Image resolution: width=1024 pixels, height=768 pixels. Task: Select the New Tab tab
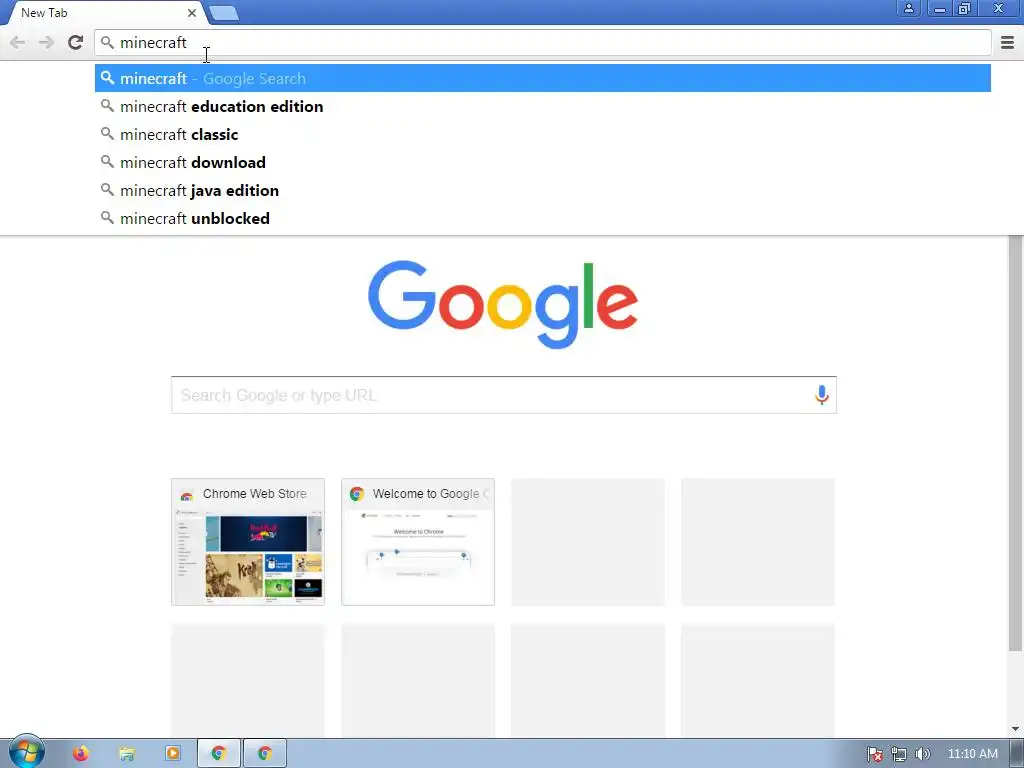[104, 13]
